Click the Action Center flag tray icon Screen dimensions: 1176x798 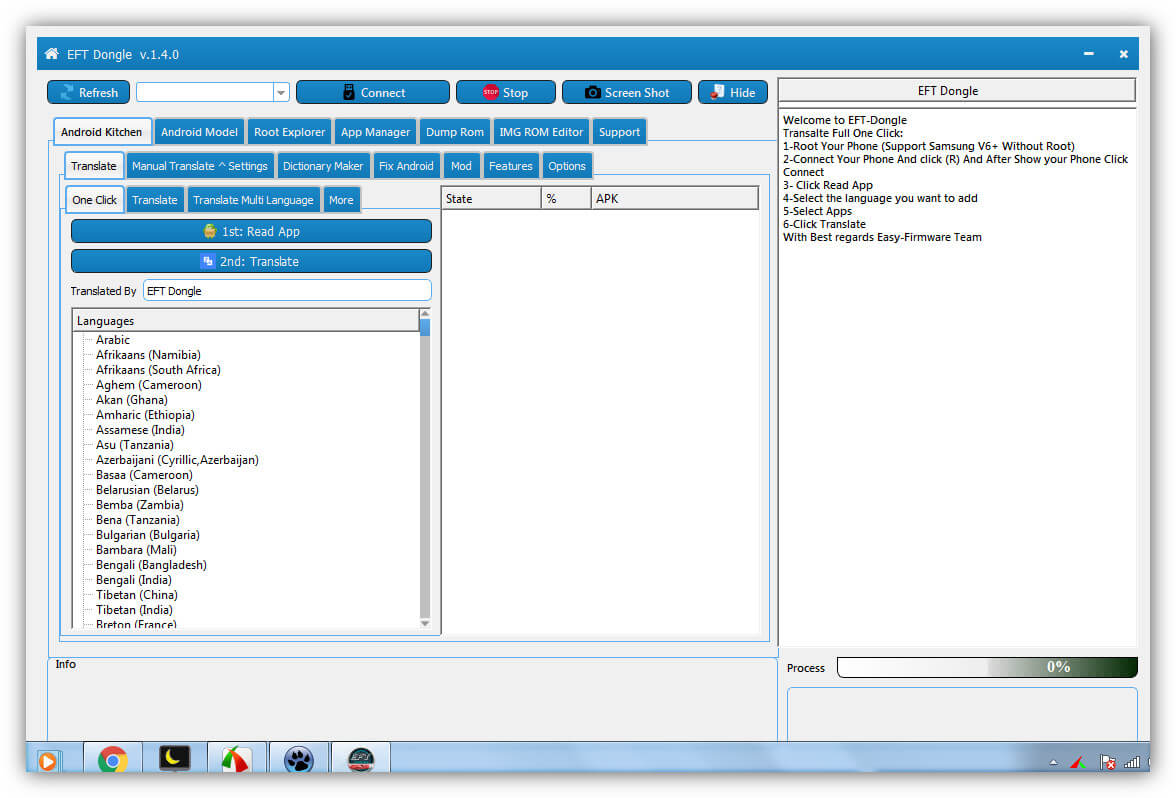pos(1107,763)
